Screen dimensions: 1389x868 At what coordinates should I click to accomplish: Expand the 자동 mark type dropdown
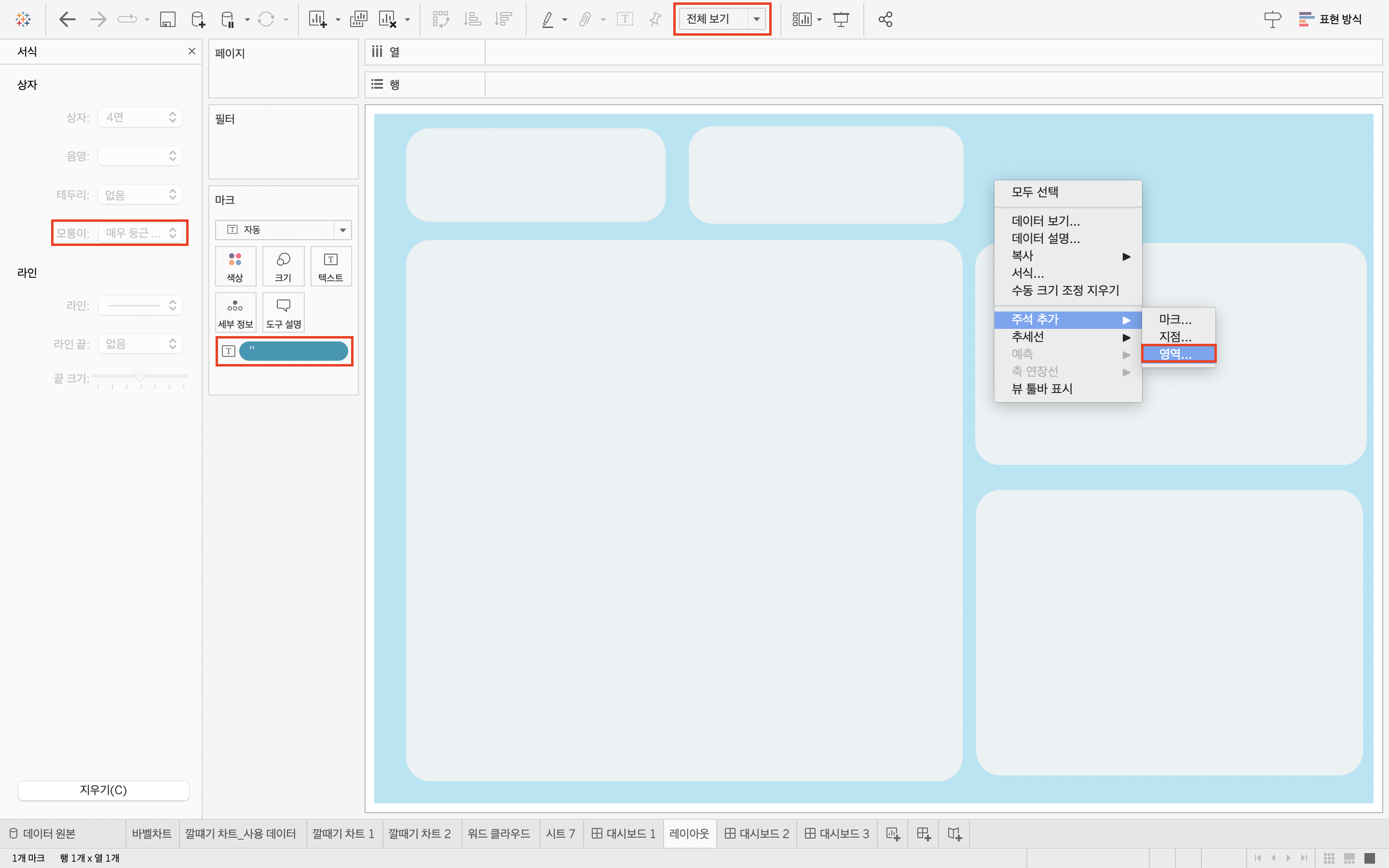coord(342,230)
